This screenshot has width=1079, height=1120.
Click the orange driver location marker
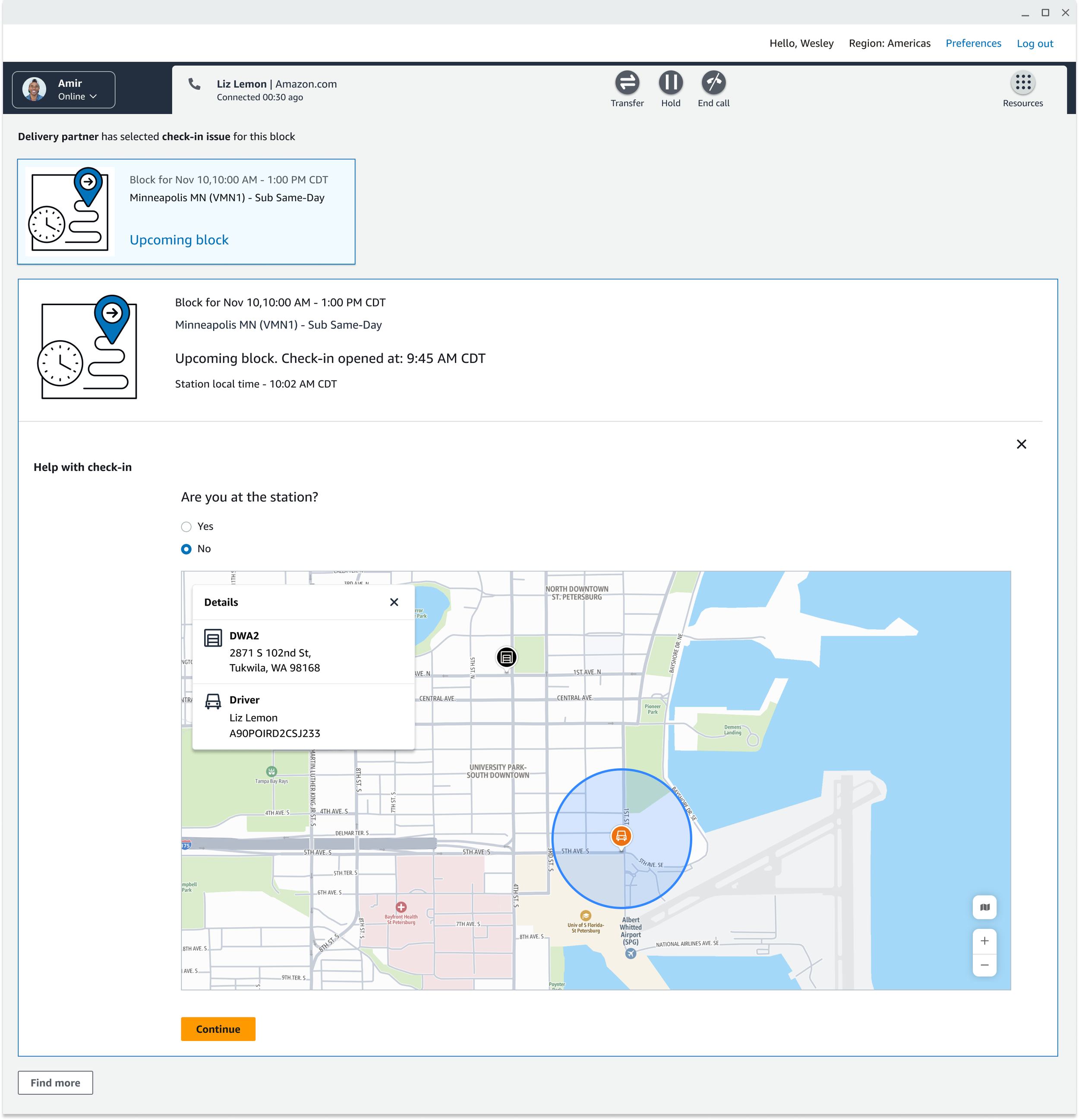click(621, 836)
